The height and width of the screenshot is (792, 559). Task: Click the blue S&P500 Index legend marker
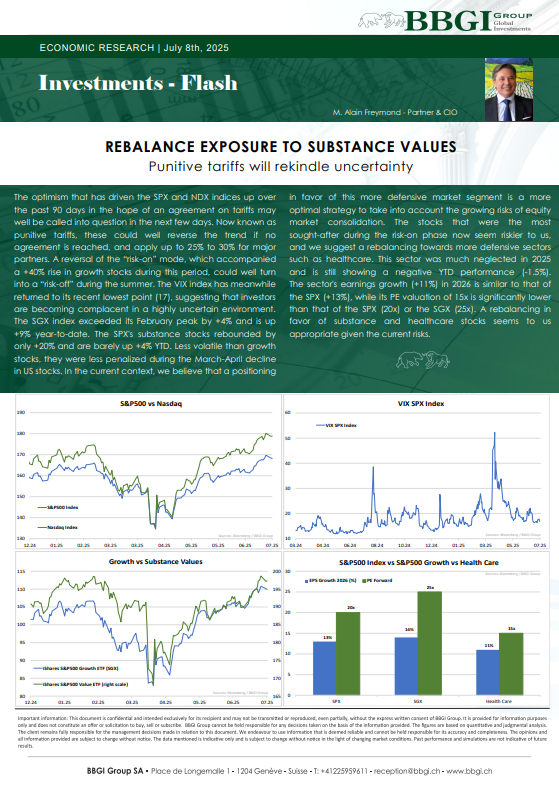pyautogui.click(x=42, y=507)
